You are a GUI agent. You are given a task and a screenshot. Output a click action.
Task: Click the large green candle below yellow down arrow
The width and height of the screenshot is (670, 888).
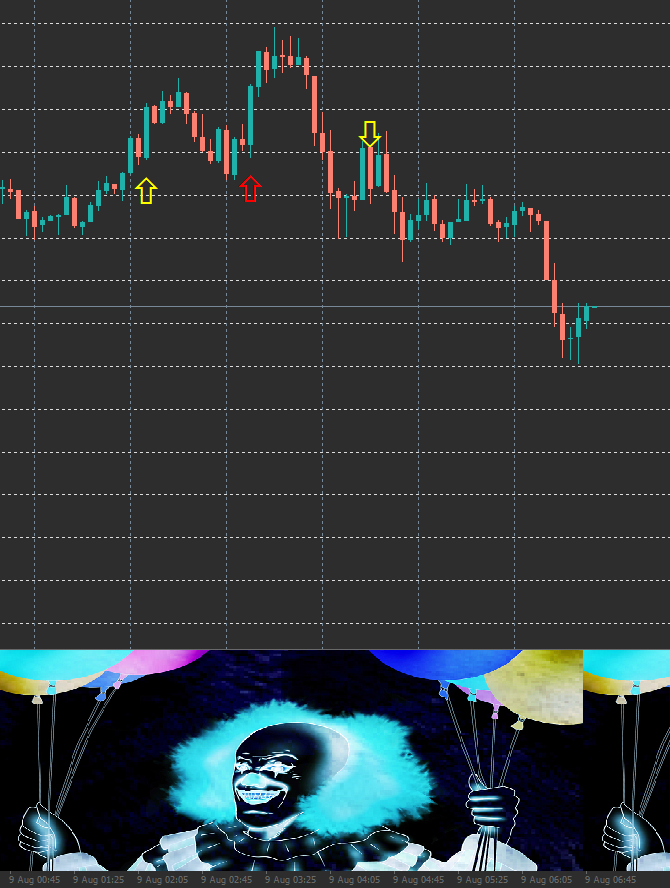coord(362,173)
